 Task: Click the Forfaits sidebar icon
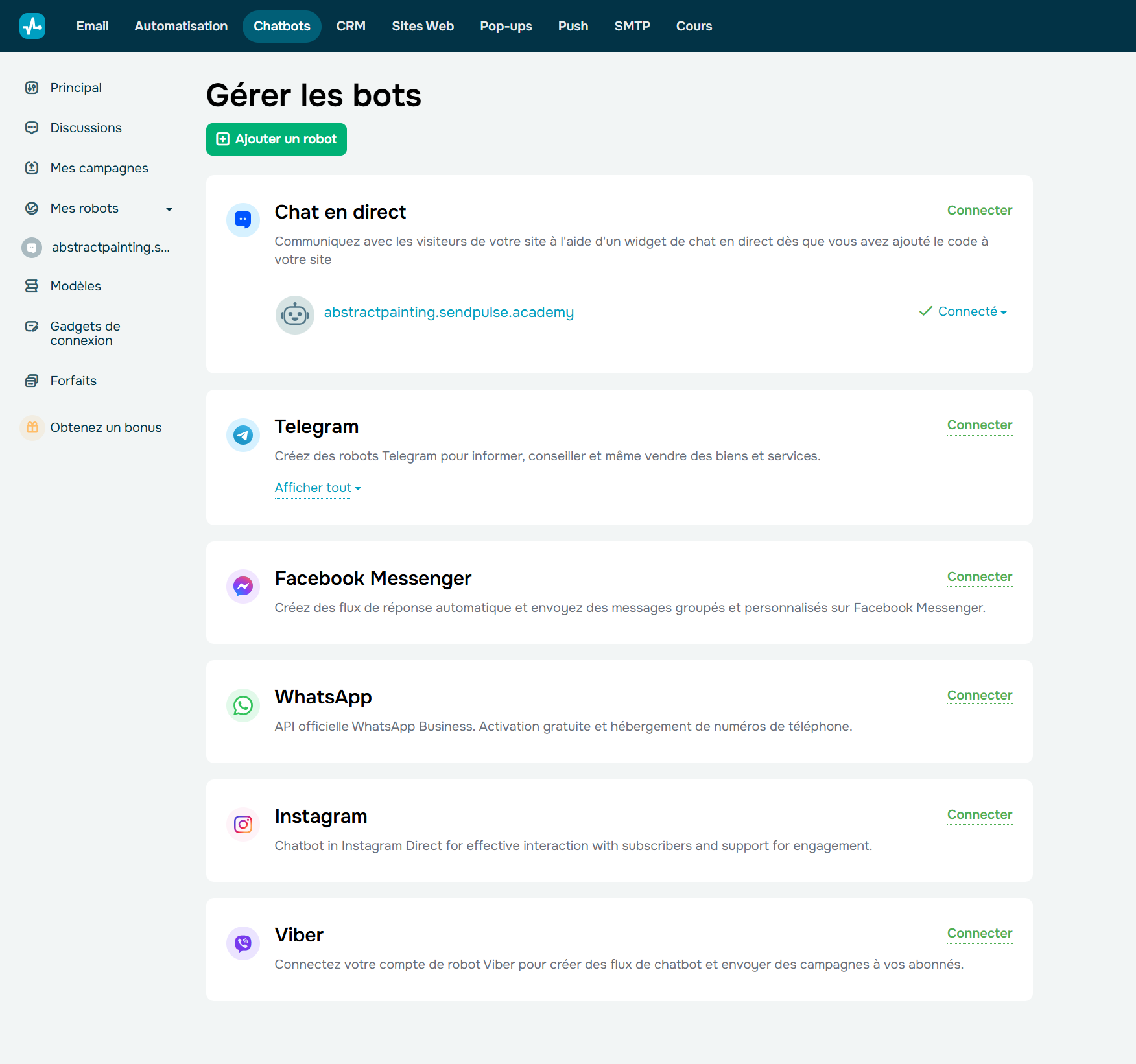coord(32,381)
